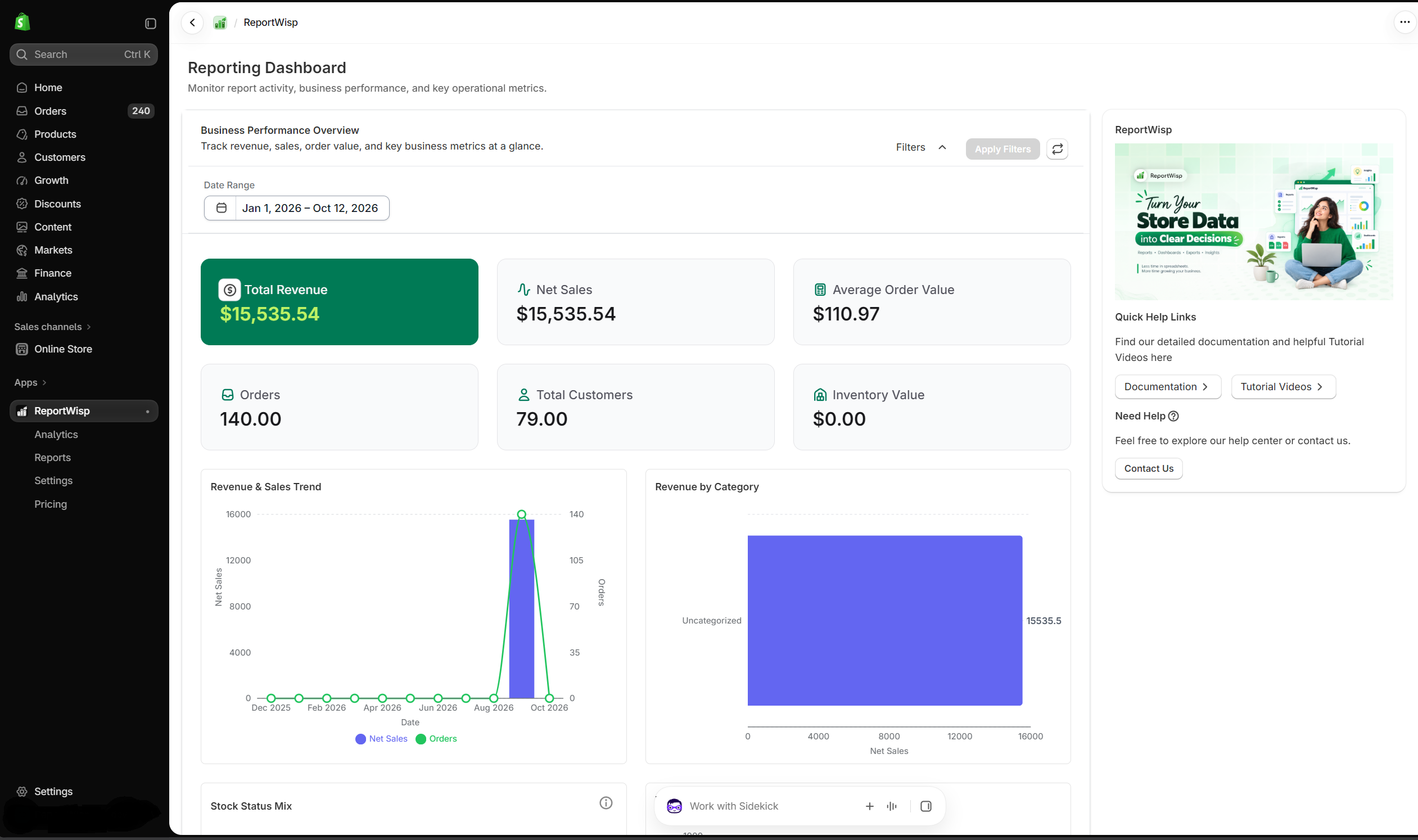
Task: Select the Total Revenue card
Action: coord(339,302)
